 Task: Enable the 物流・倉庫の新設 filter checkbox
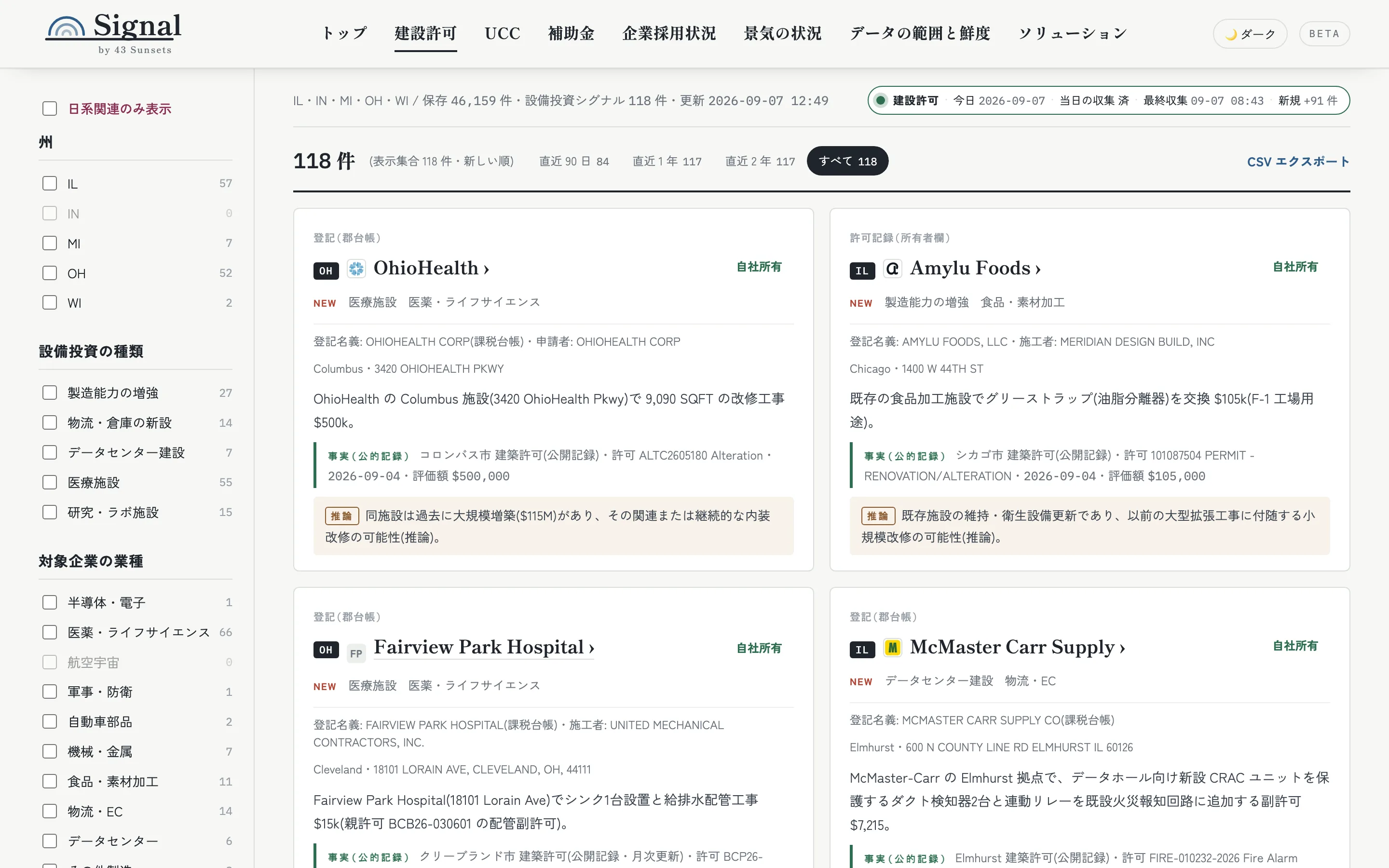50,422
